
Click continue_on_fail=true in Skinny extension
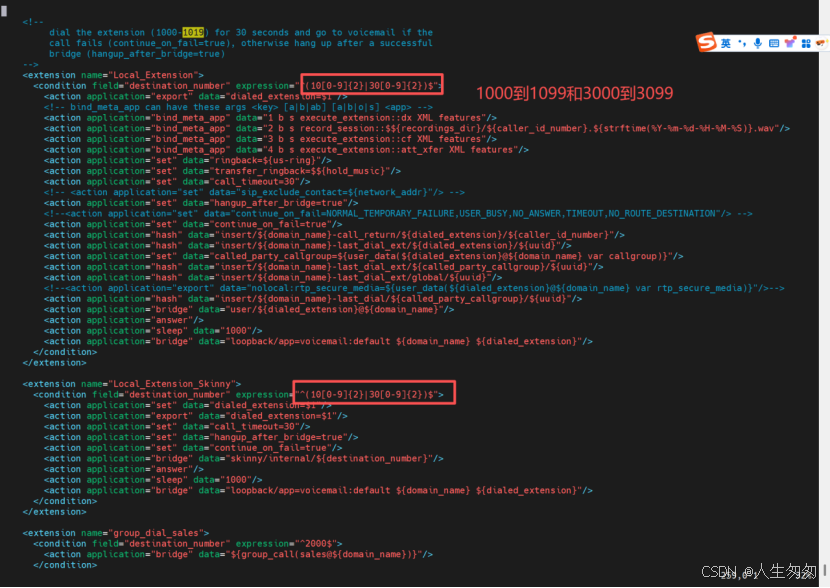pos(193,448)
